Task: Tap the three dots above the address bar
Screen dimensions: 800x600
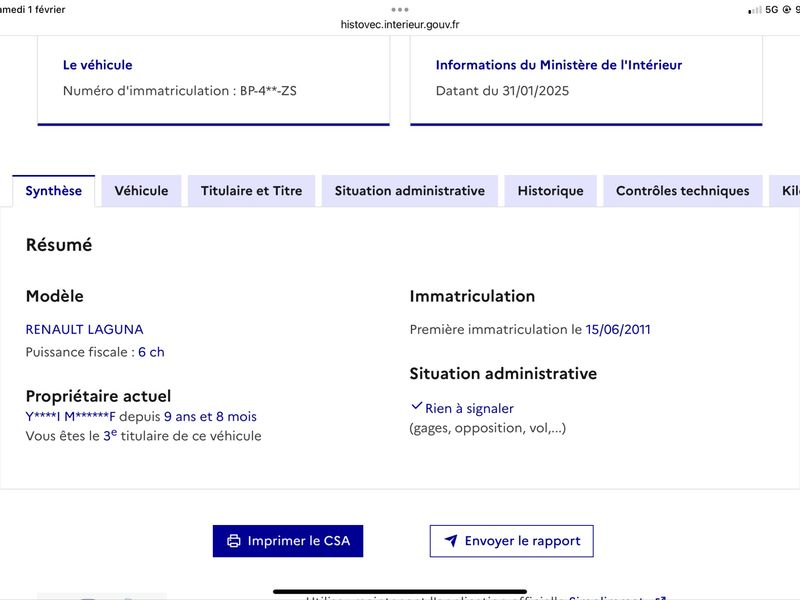Action: (x=400, y=9)
